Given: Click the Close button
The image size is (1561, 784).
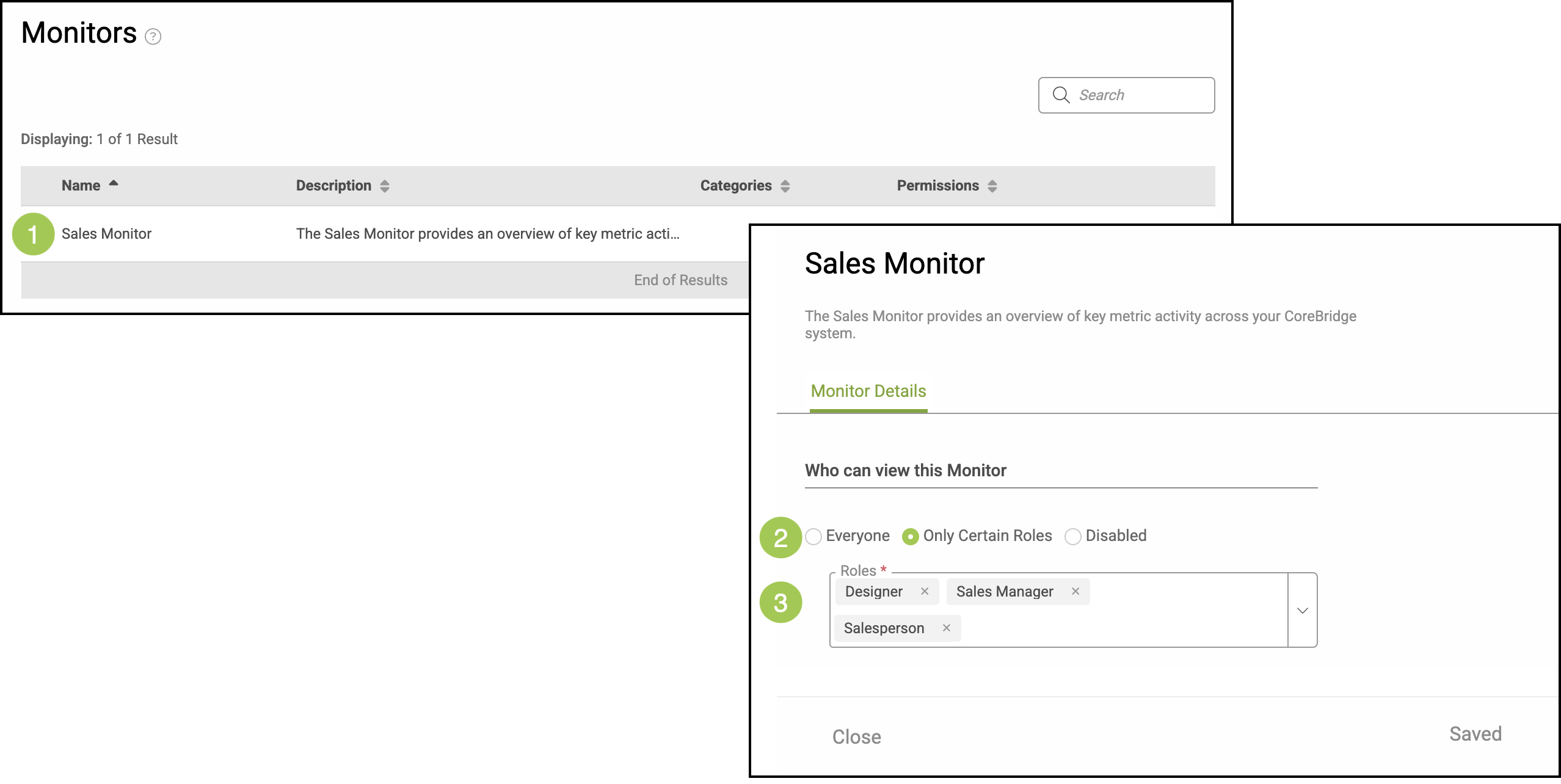Looking at the screenshot, I should pos(856,737).
